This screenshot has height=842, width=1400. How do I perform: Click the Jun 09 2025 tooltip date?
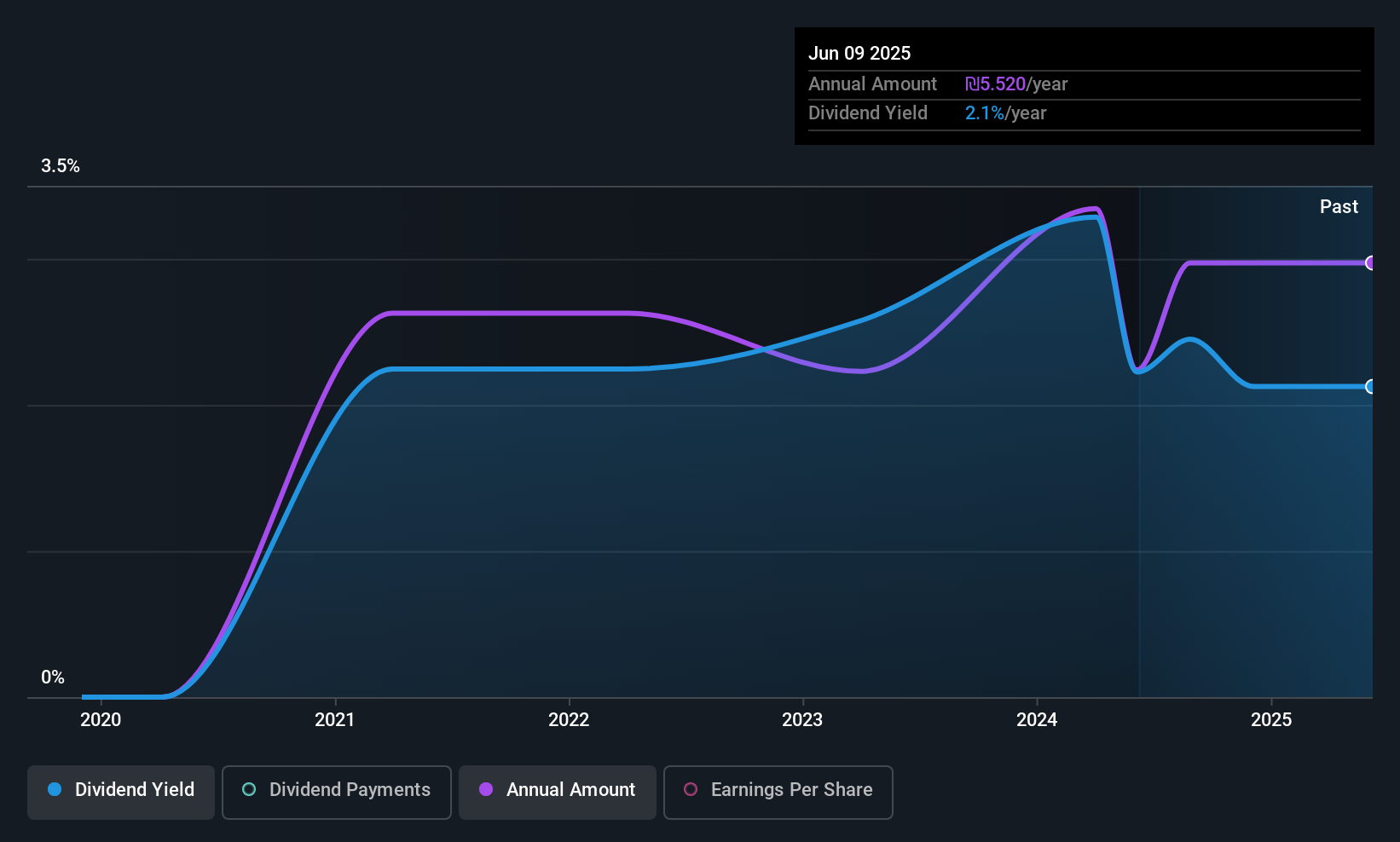[859, 54]
